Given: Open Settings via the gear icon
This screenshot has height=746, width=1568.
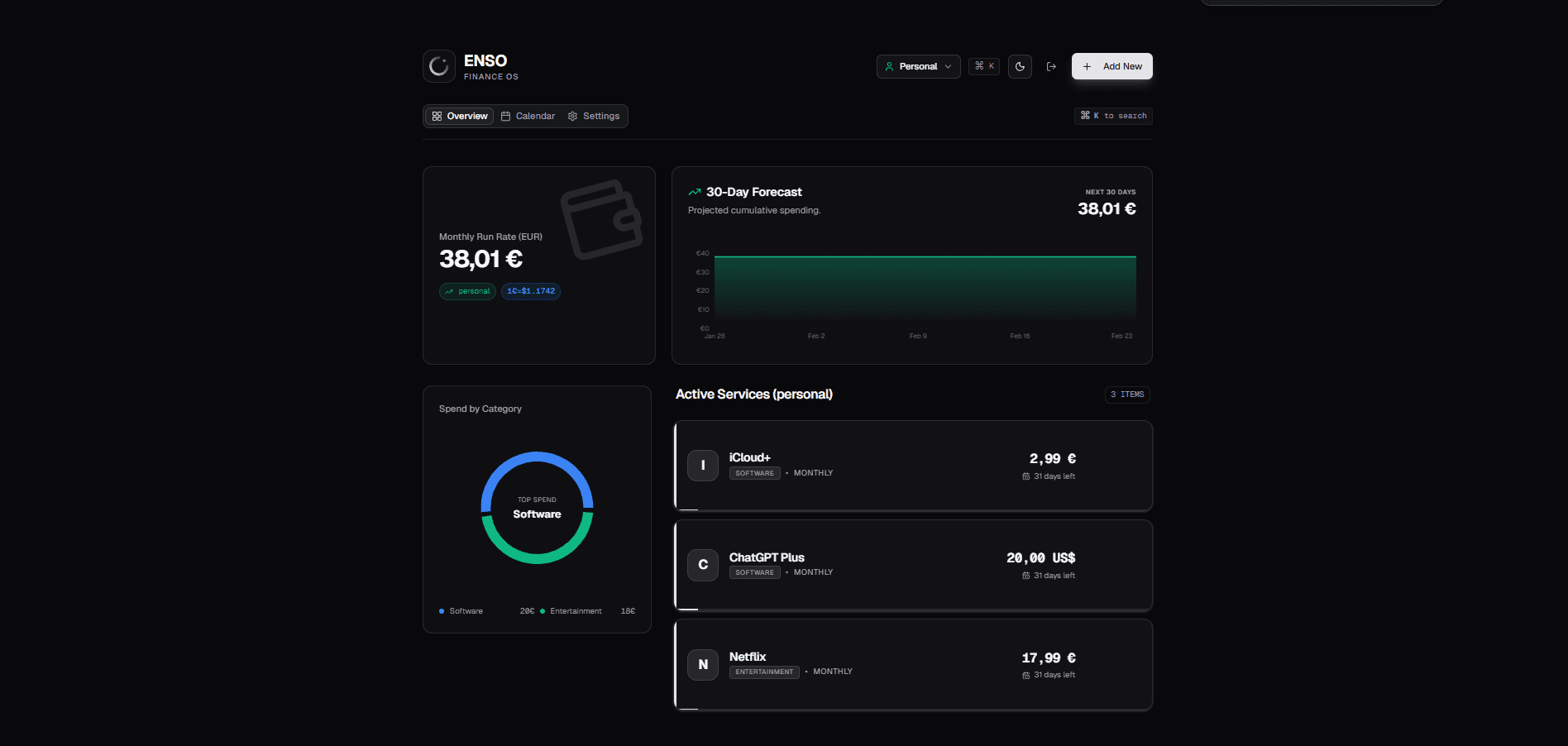Looking at the screenshot, I should (x=572, y=116).
